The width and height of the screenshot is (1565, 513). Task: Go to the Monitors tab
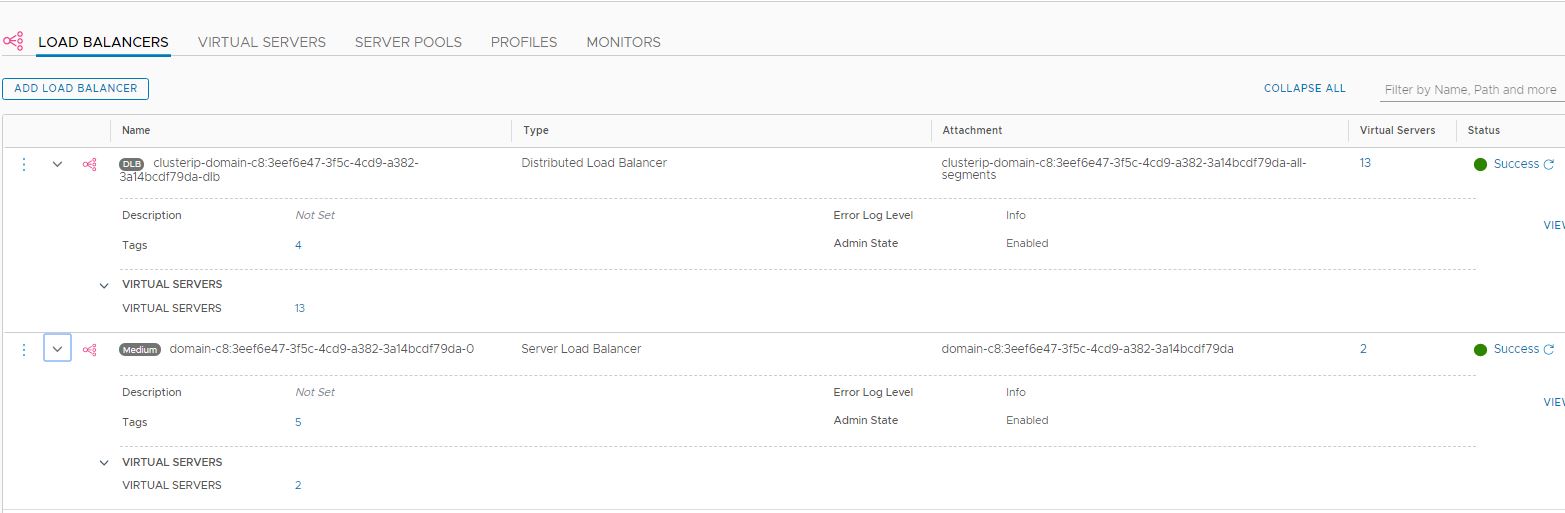623,42
